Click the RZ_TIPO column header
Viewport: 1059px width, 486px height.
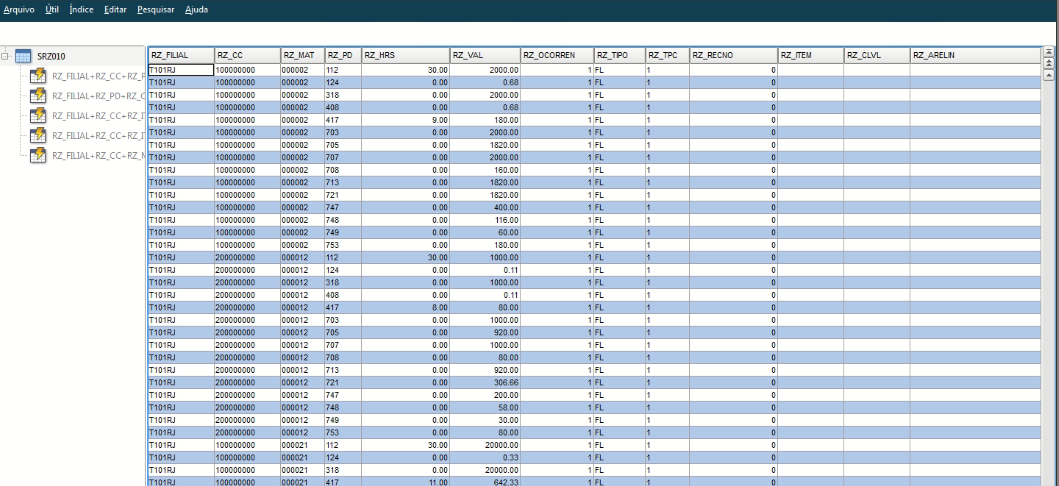619,55
